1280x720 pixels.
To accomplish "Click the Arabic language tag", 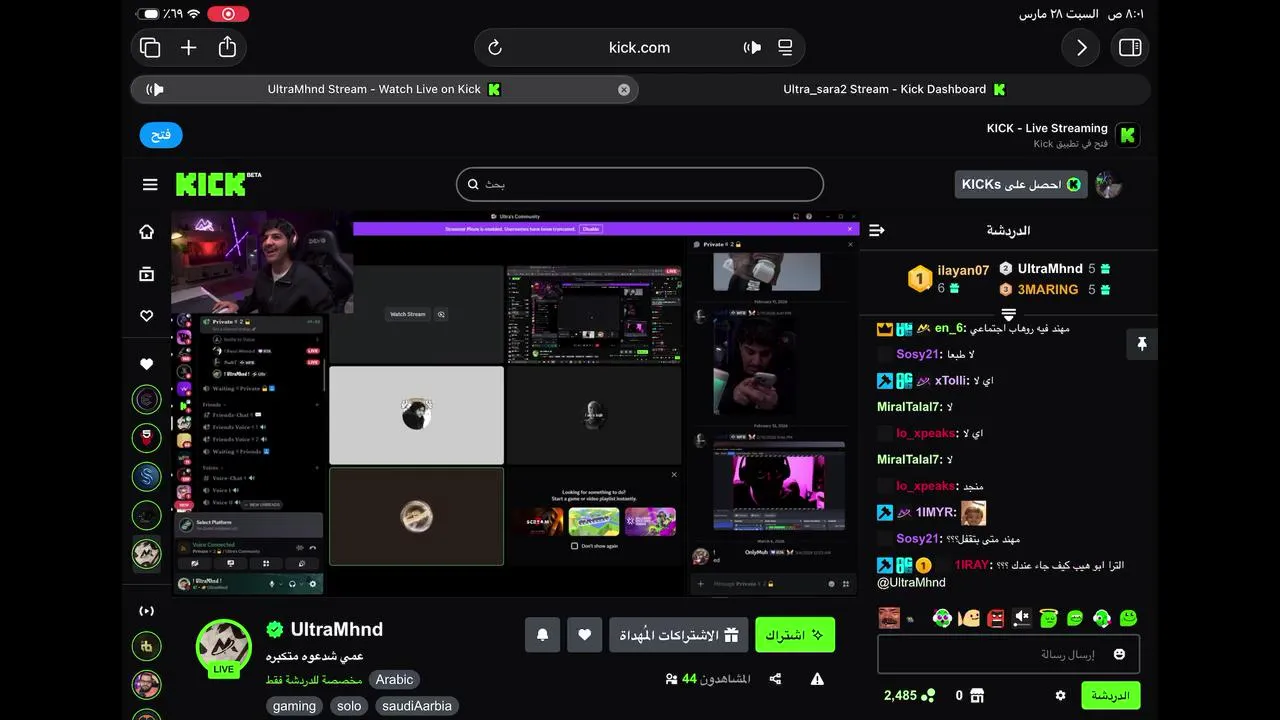I will click(394, 680).
